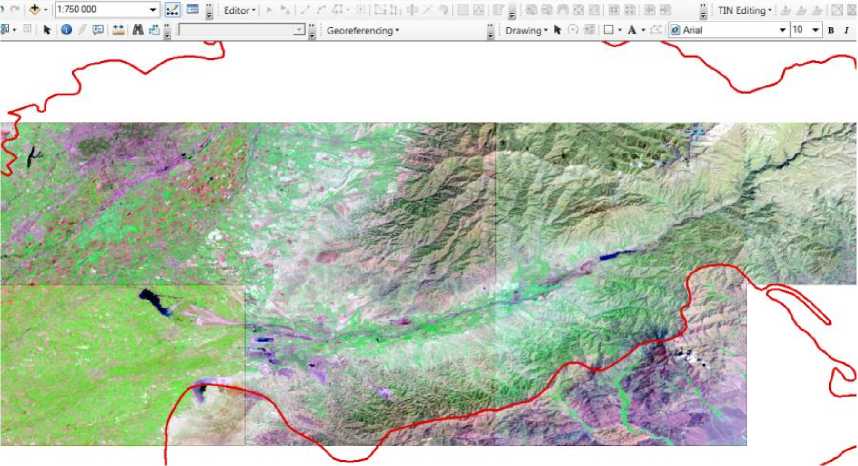Click the Find Route icon
This screenshot has height=466, width=858.
pyautogui.click(x=154, y=30)
